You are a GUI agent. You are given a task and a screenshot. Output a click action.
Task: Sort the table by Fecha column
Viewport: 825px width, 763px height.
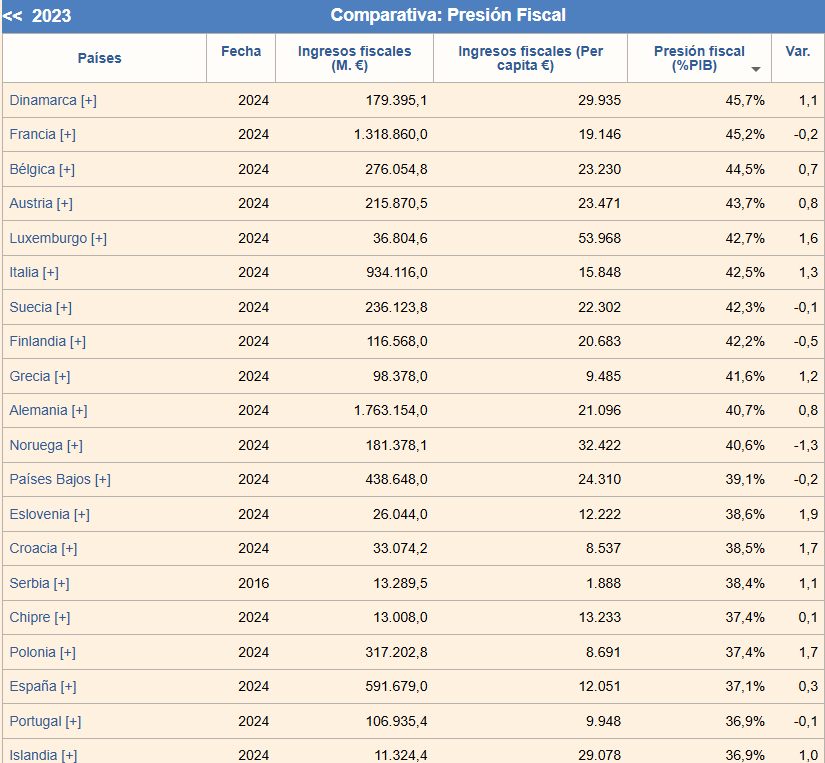click(x=241, y=51)
